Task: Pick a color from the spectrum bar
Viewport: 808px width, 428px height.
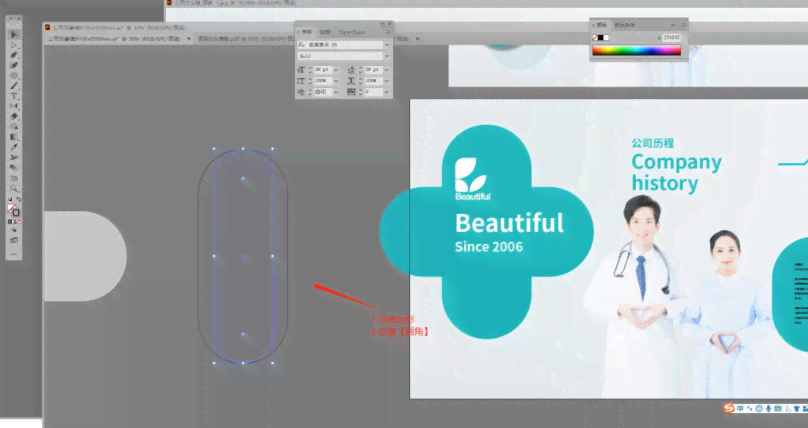Action: 637,50
